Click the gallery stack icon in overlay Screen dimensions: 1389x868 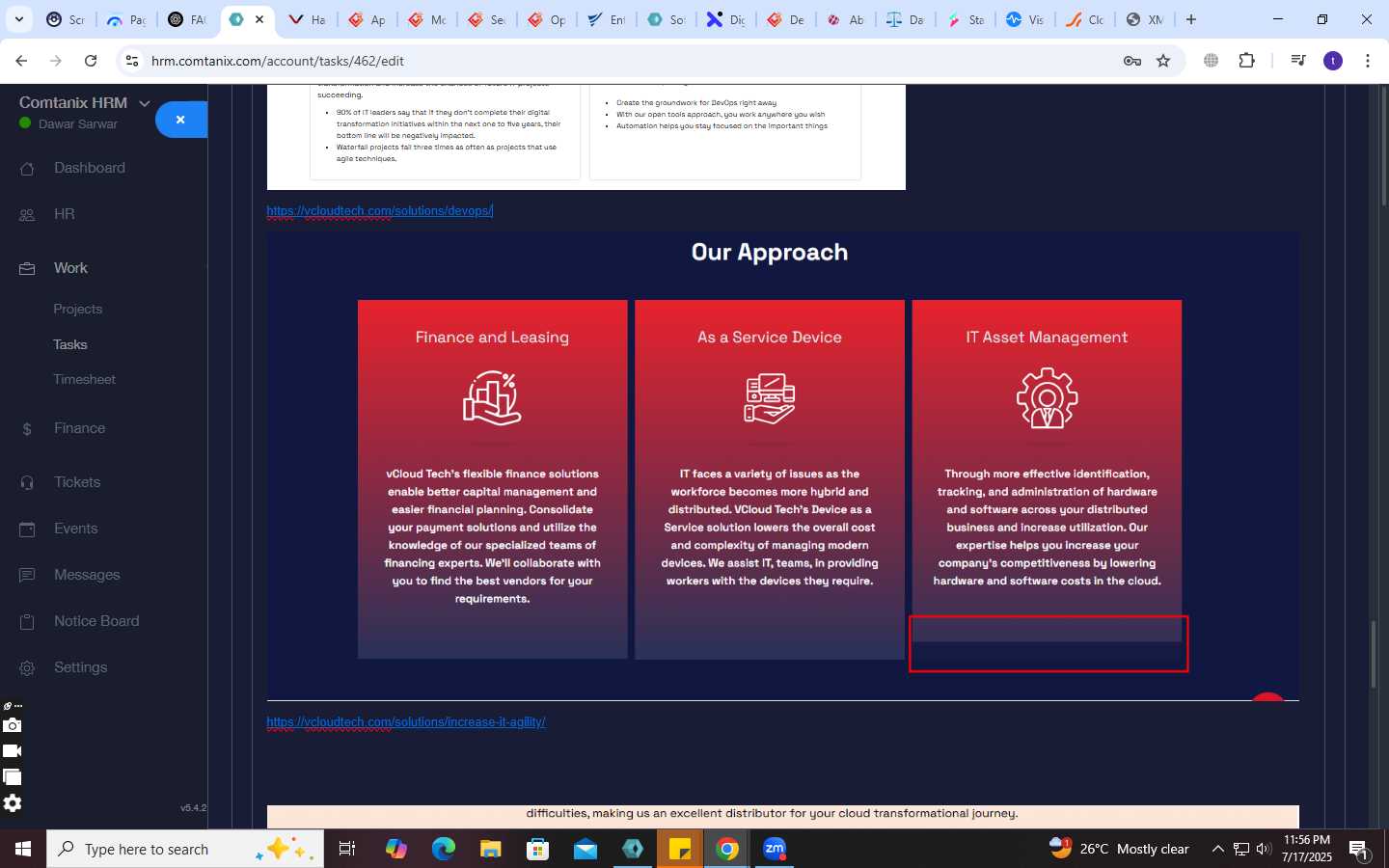(x=12, y=777)
